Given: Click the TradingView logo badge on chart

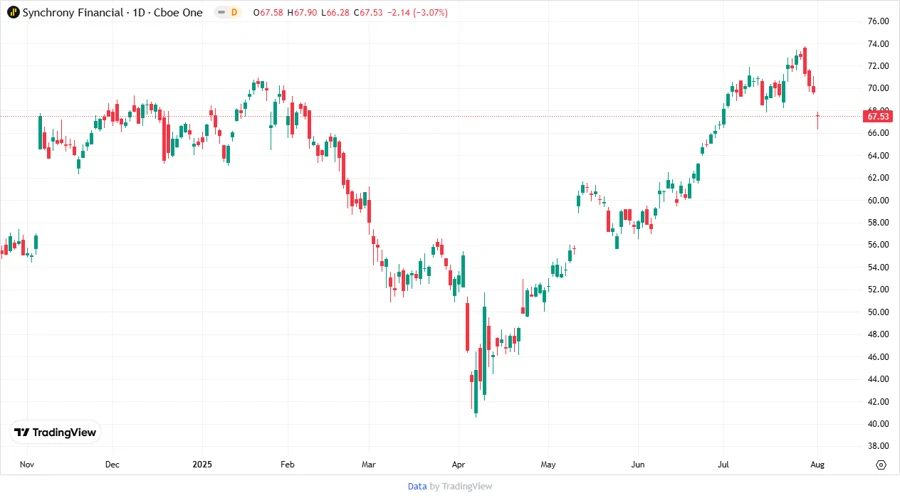Looking at the screenshot, I should pos(55,432).
